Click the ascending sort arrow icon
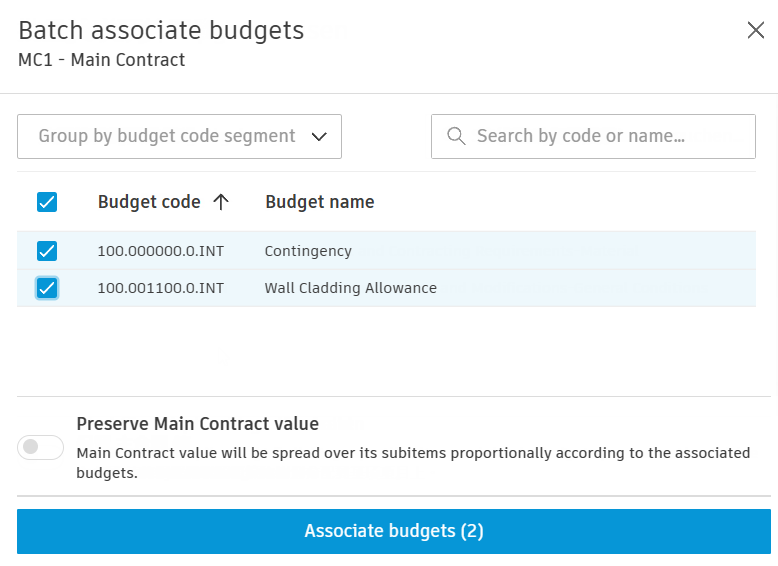The width and height of the screenshot is (778, 566). tap(221, 202)
